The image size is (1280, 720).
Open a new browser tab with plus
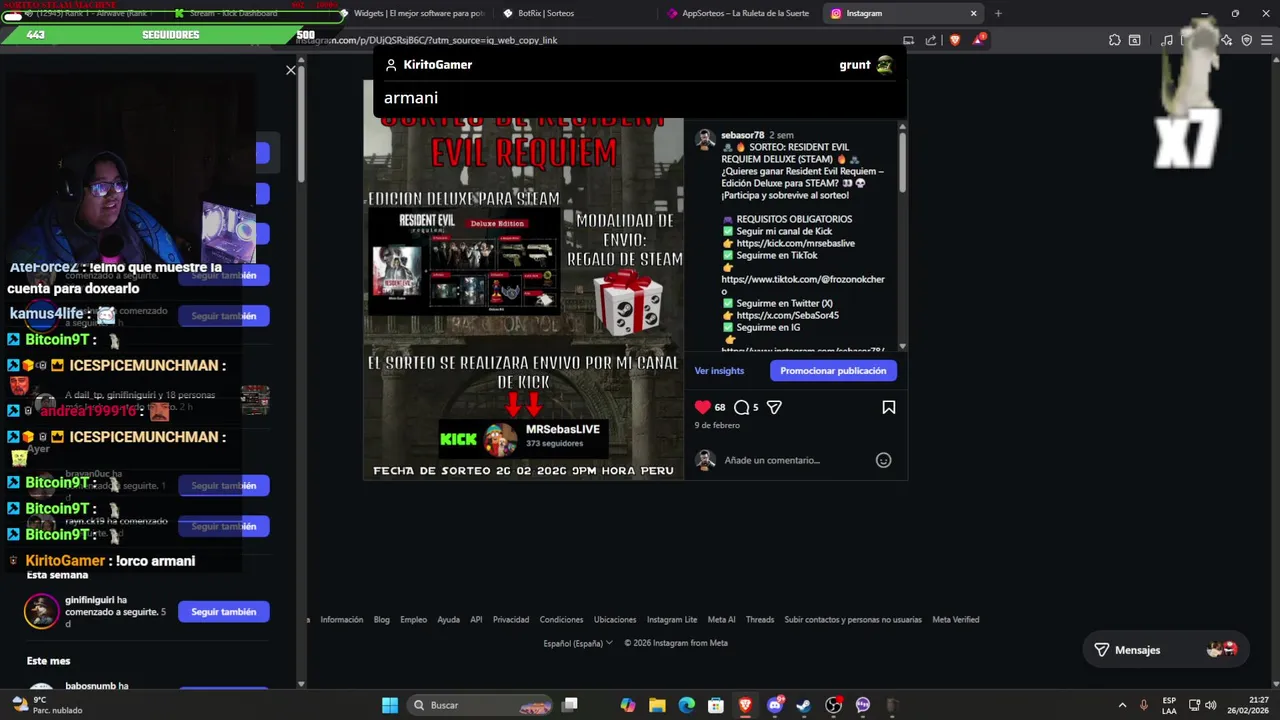coord(998,13)
